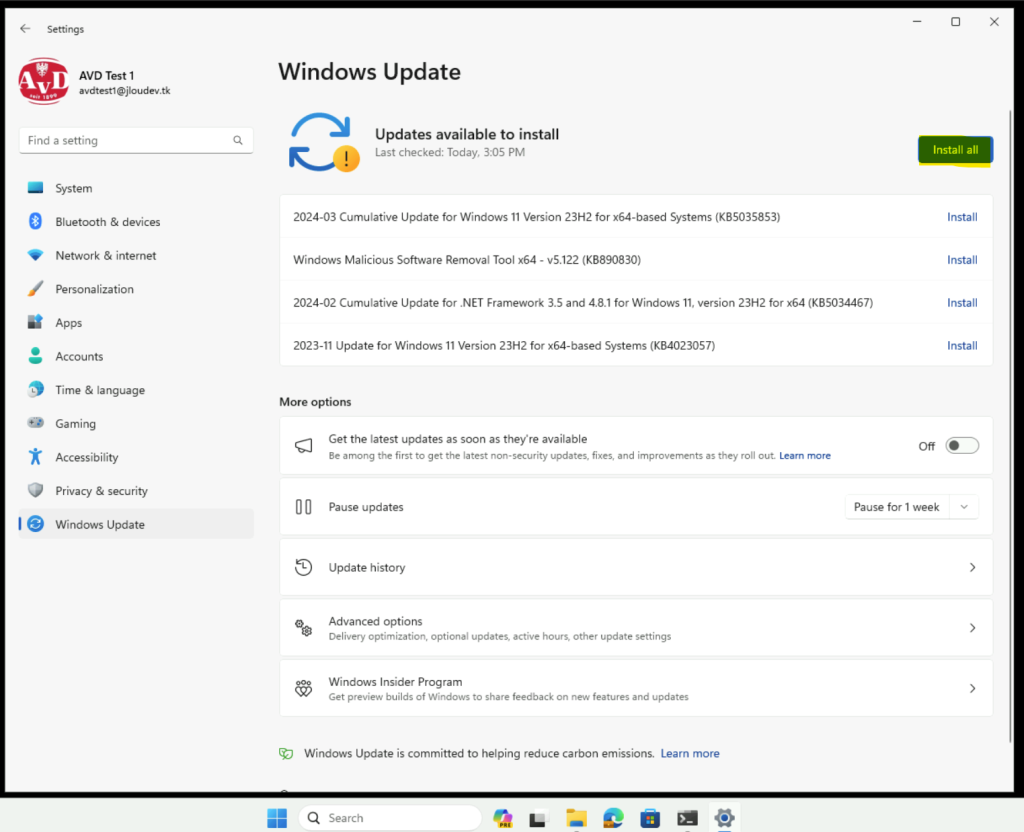Open Microsoft Store from the taskbar

(x=650, y=818)
